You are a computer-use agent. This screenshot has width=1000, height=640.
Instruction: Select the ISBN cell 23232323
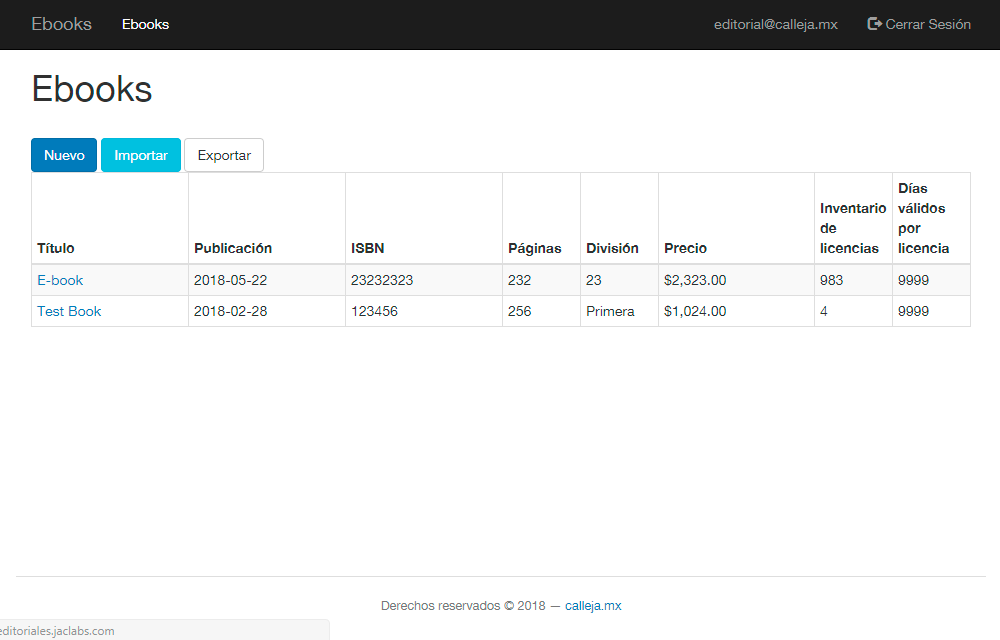[382, 280]
